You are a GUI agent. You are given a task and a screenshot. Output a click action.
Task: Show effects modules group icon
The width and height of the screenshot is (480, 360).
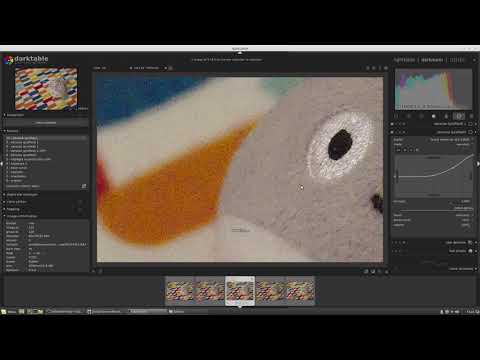471,116
